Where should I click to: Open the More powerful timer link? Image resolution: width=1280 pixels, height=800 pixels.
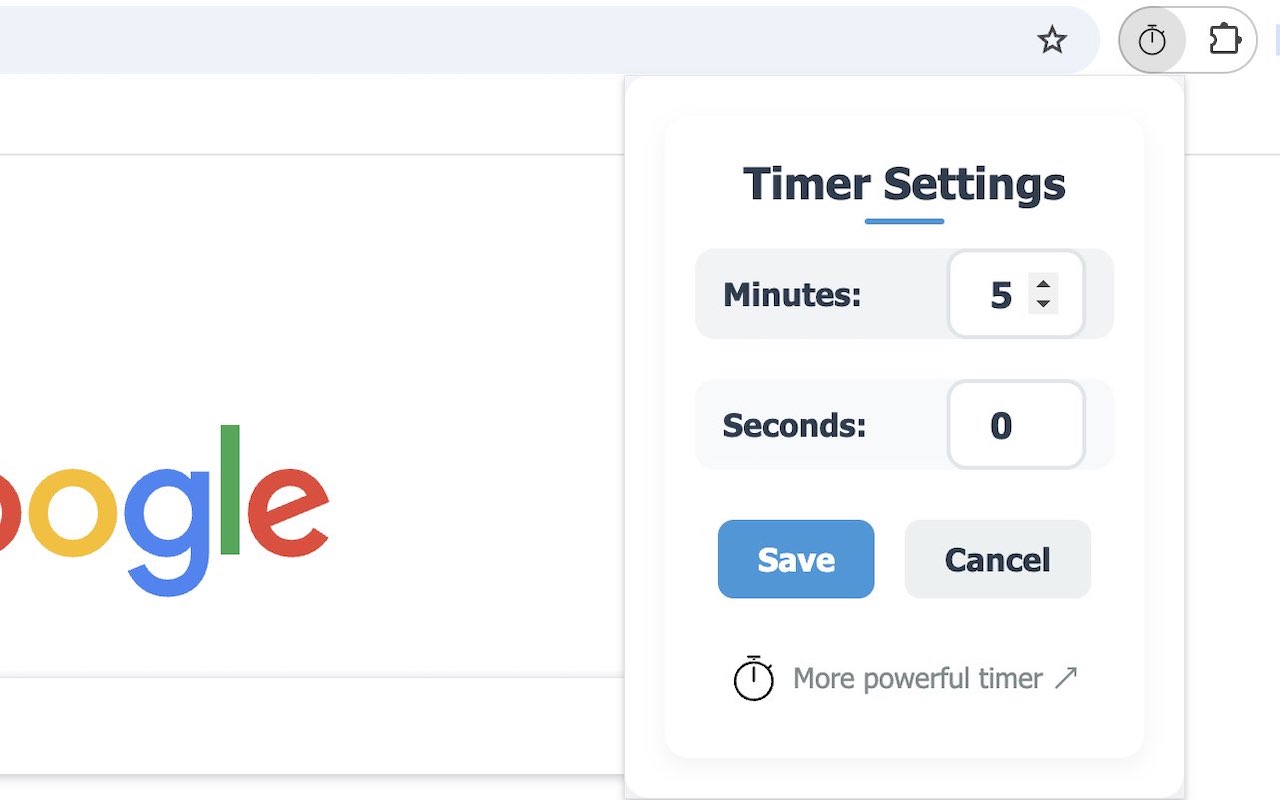[917, 679]
